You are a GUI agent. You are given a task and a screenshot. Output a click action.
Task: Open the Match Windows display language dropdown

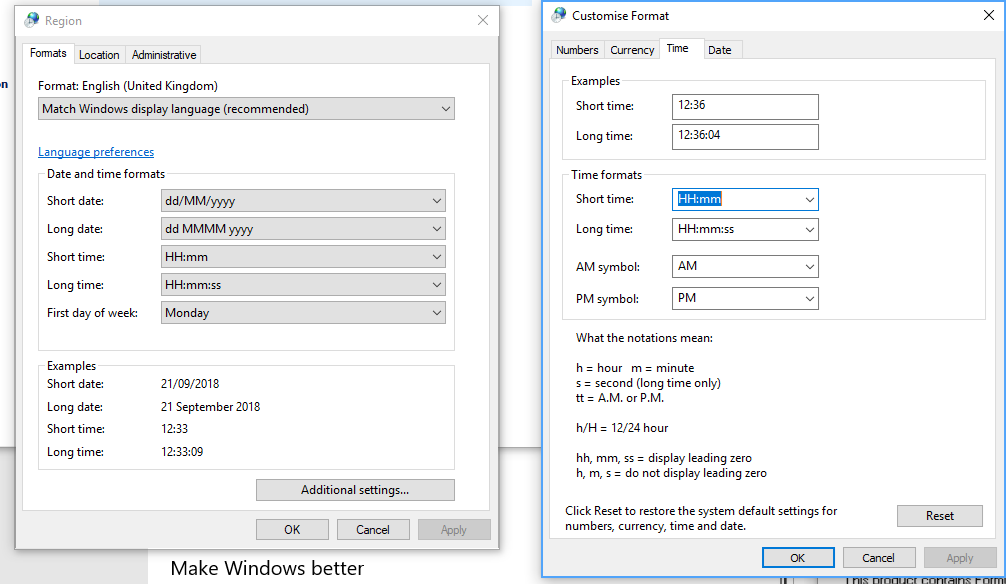pos(445,108)
